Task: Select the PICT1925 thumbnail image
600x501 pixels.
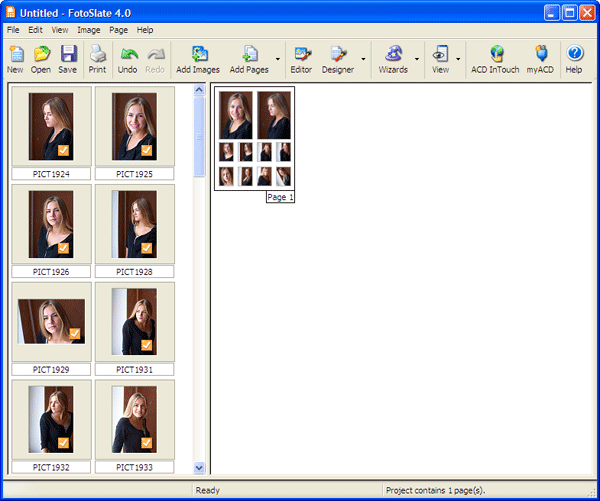Action: 134,126
